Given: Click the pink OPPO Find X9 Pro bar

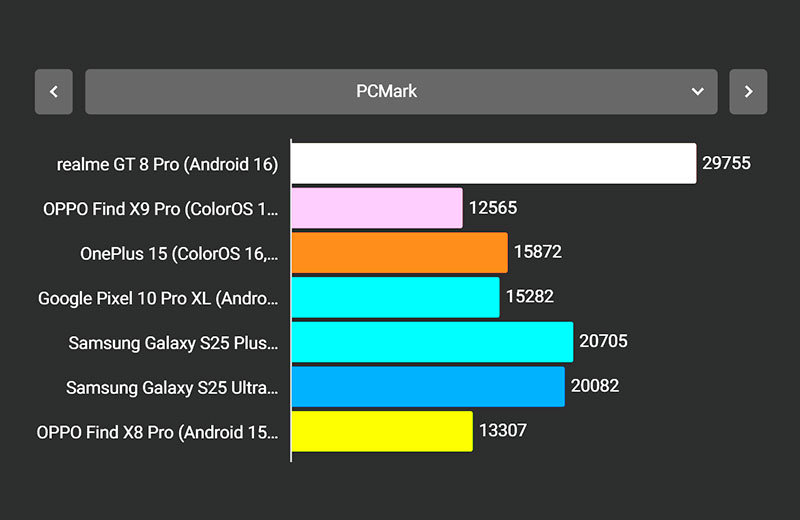Looking at the screenshot, I should click(377, 208).
